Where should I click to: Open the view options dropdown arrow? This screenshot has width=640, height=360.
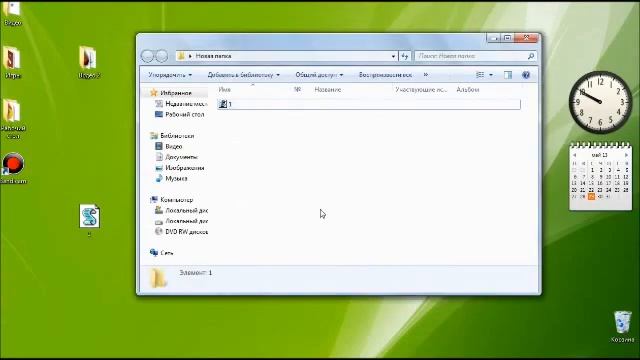[491, 75]
